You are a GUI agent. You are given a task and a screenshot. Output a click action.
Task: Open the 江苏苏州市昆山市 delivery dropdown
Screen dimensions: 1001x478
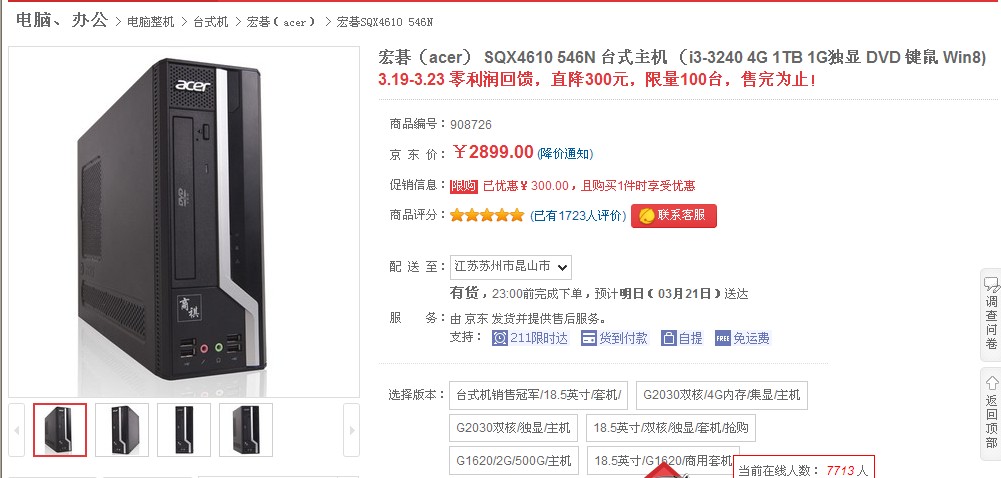(511, 266)
